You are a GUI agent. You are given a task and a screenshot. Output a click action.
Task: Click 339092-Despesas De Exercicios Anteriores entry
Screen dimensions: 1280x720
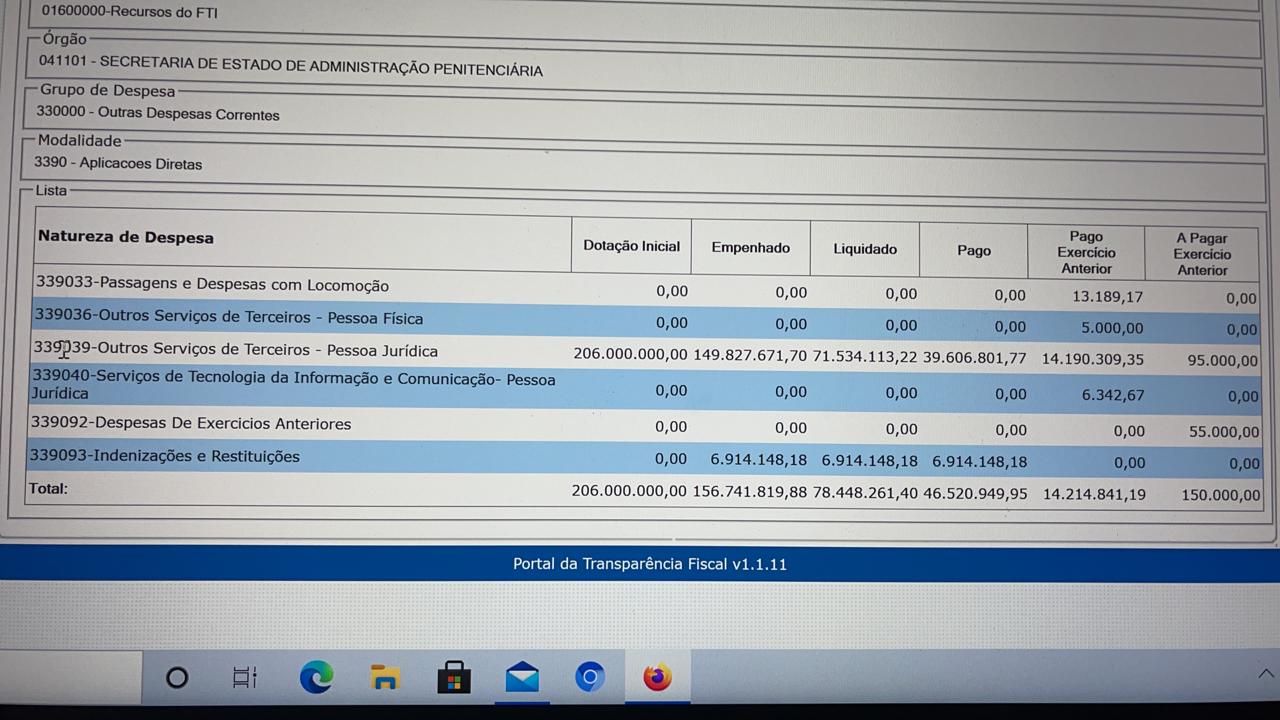tap(190, 423)
